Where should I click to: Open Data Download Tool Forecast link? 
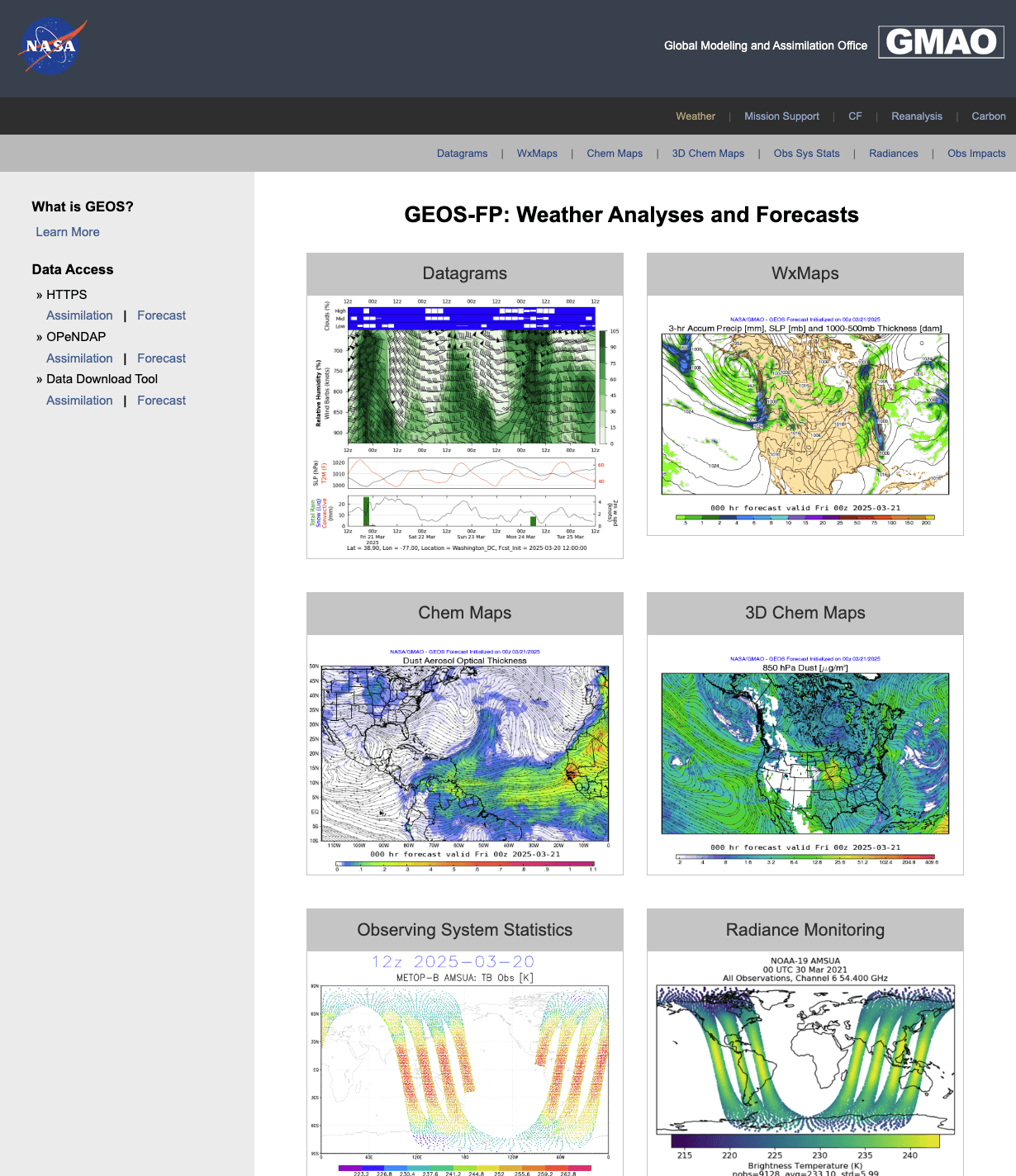[x=161, y=401]
